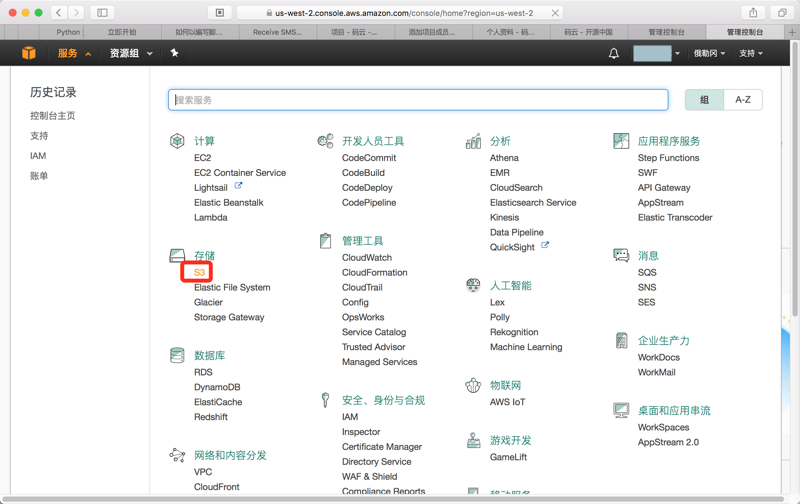Open the 支持 support dropdown

(x=751, y=53)
